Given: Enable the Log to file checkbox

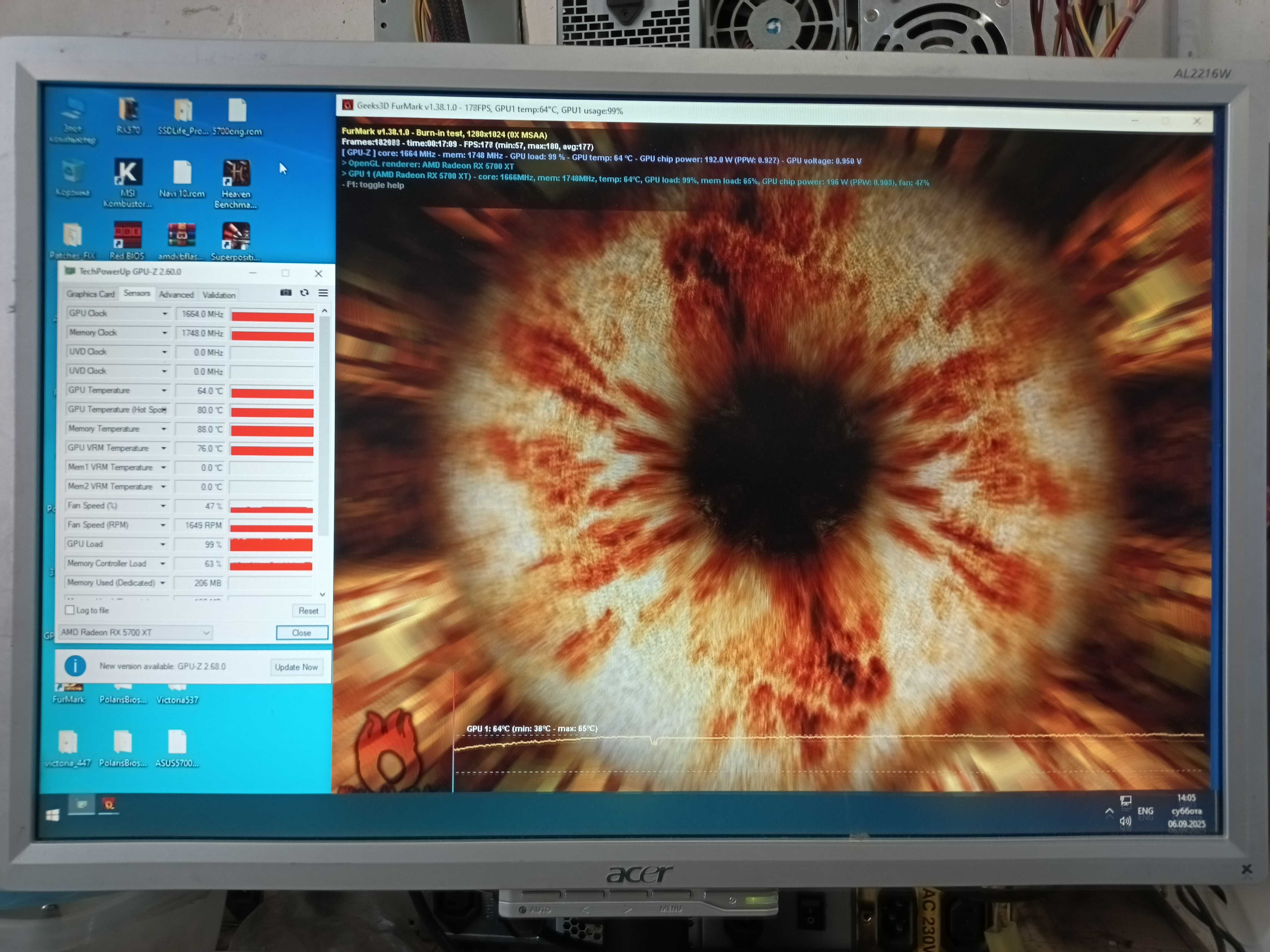Looking at the screenshot, I should tap(70, 610).
